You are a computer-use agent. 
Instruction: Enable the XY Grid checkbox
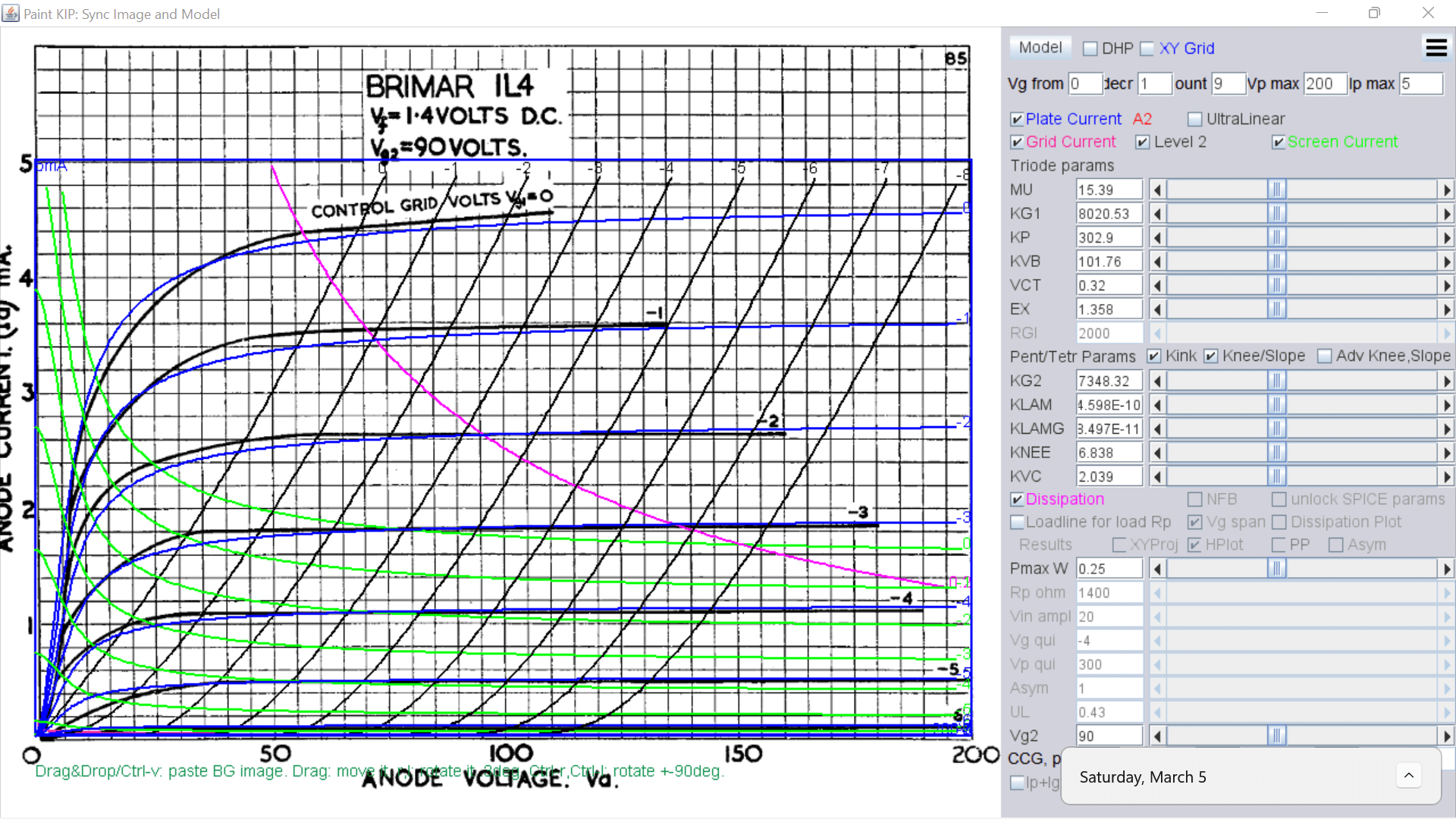click(1147, 49)
